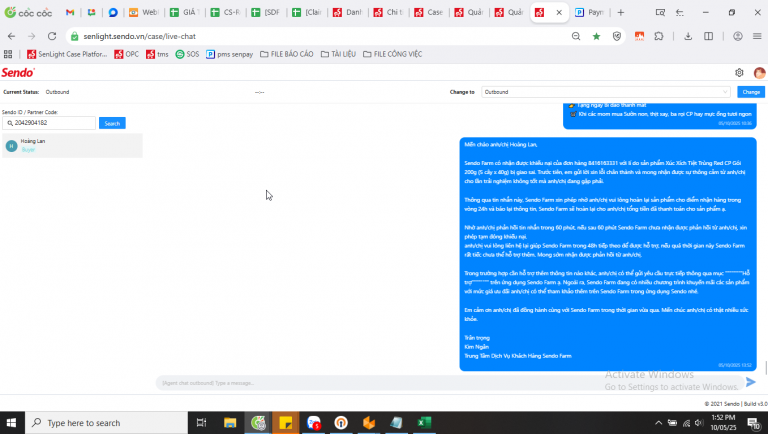Viewport: 768px width, 434px height.
Task: Expand the Change to status dropdown
Action: pyautogui.click(x=605, y=92)
